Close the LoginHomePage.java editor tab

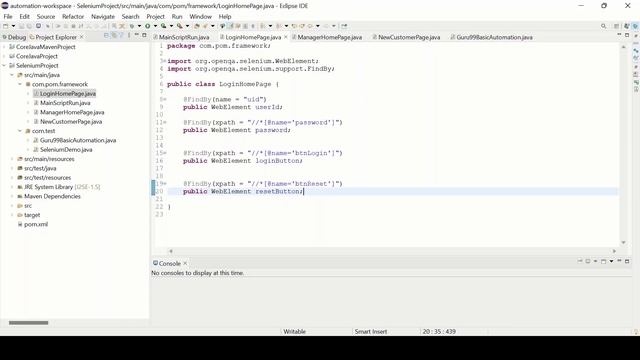coord(285,37)
